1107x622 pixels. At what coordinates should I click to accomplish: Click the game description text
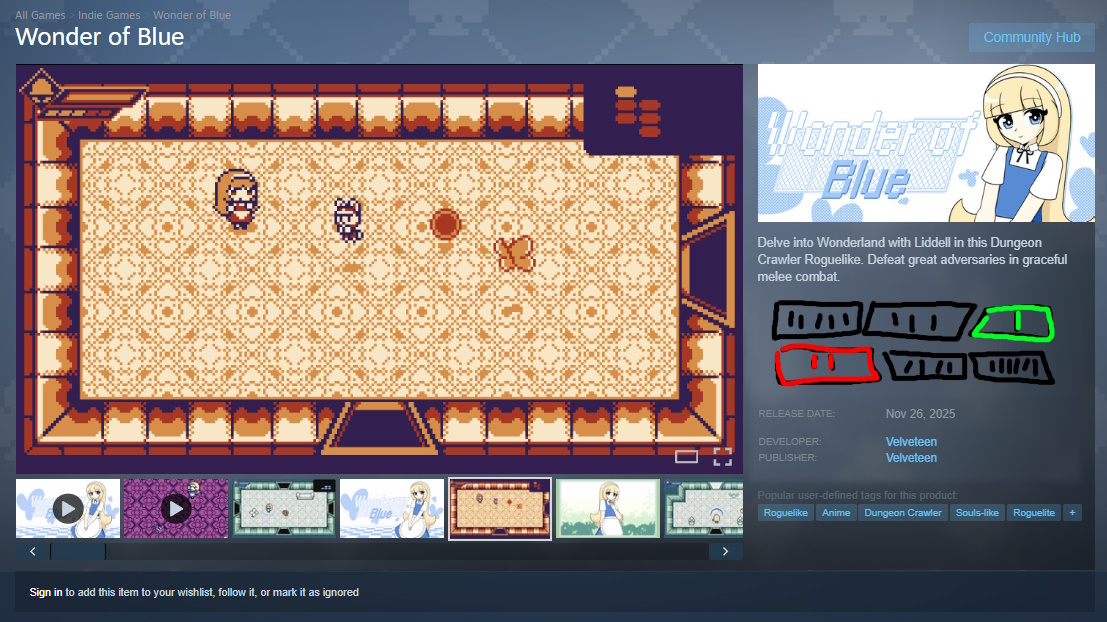(x=912, y=259)
